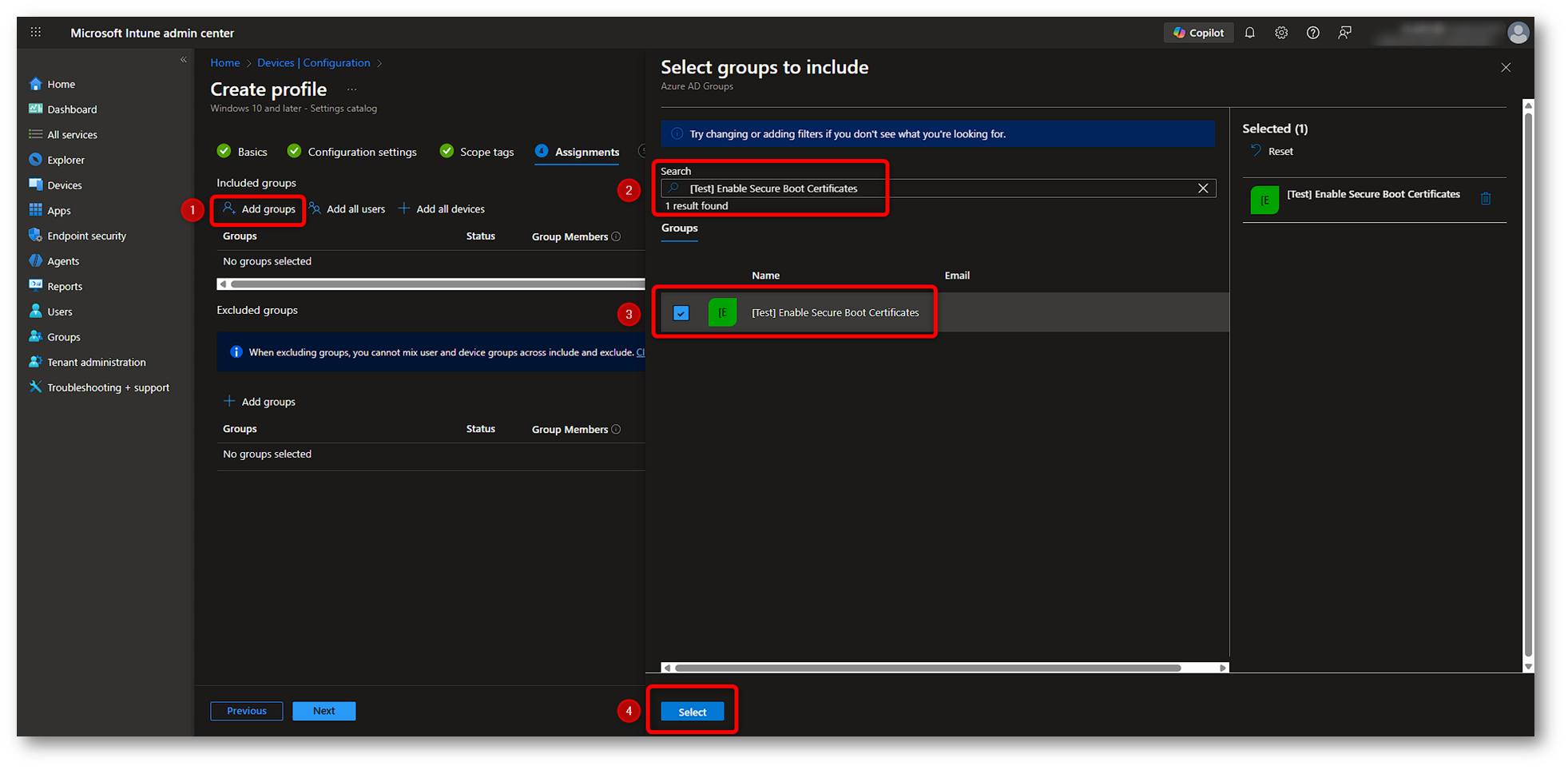Open the settings gear icon

tap(1281, 33)
